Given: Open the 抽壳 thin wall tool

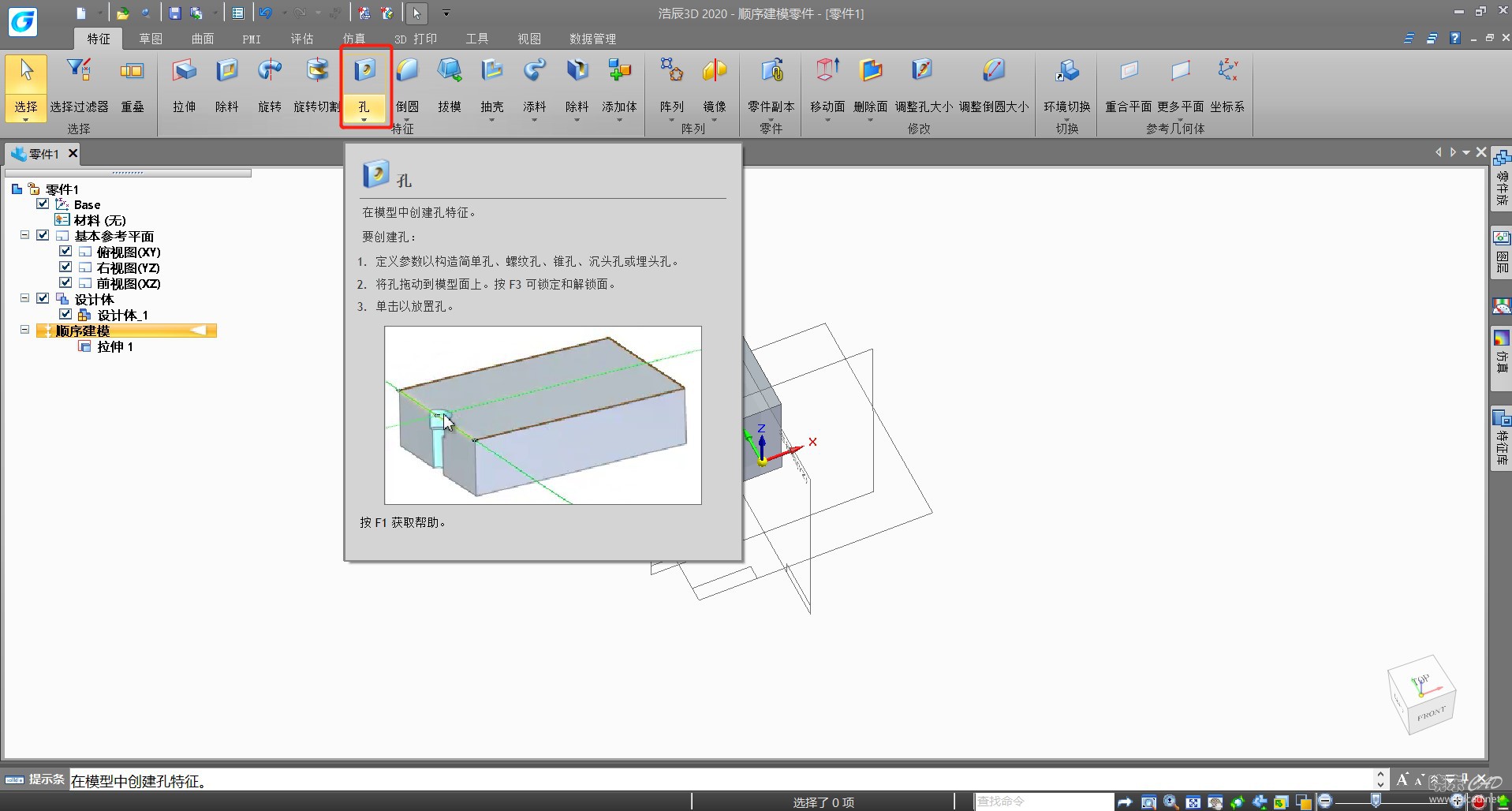Looking at the screenshot, I should tap(492, 85).
